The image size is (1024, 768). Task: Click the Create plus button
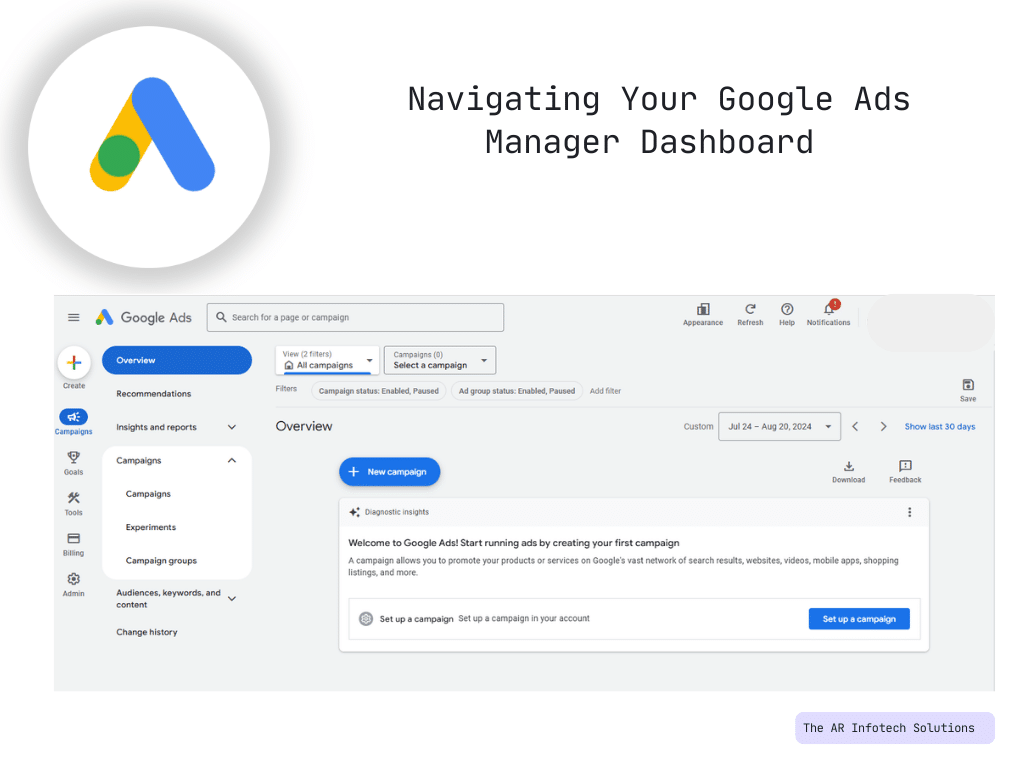tap(74, 362)
